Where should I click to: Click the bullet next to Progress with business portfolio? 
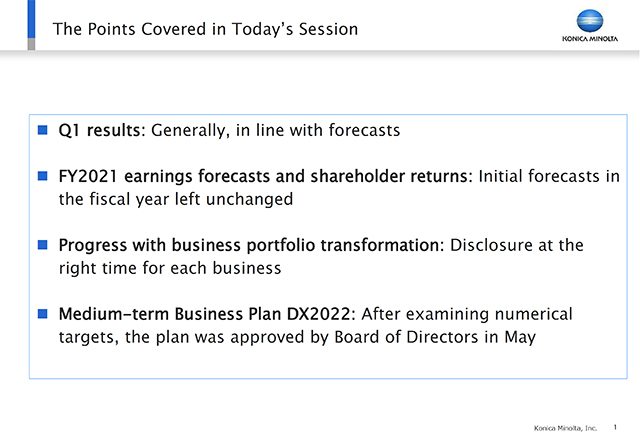pyautogui.click(x=42, y=245)
